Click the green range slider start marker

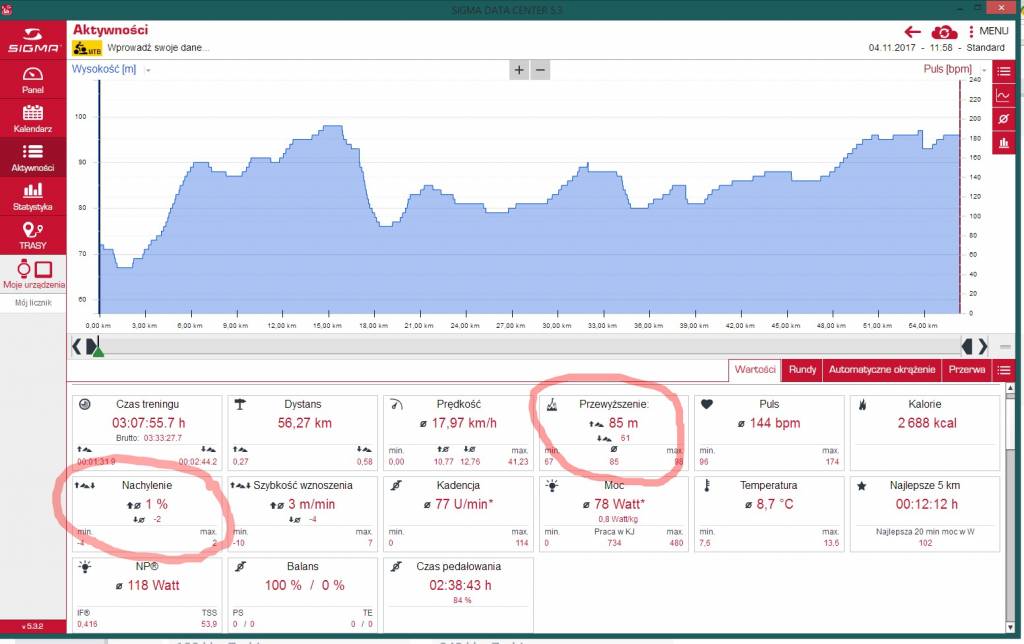pos(98,351)
